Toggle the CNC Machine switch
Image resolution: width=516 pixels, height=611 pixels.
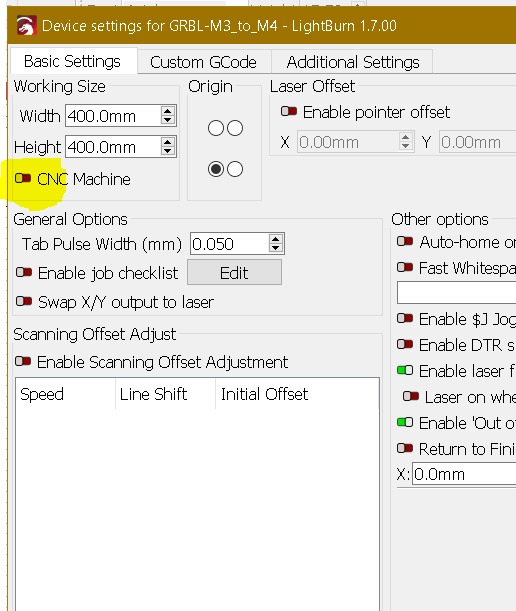[23, 179]
